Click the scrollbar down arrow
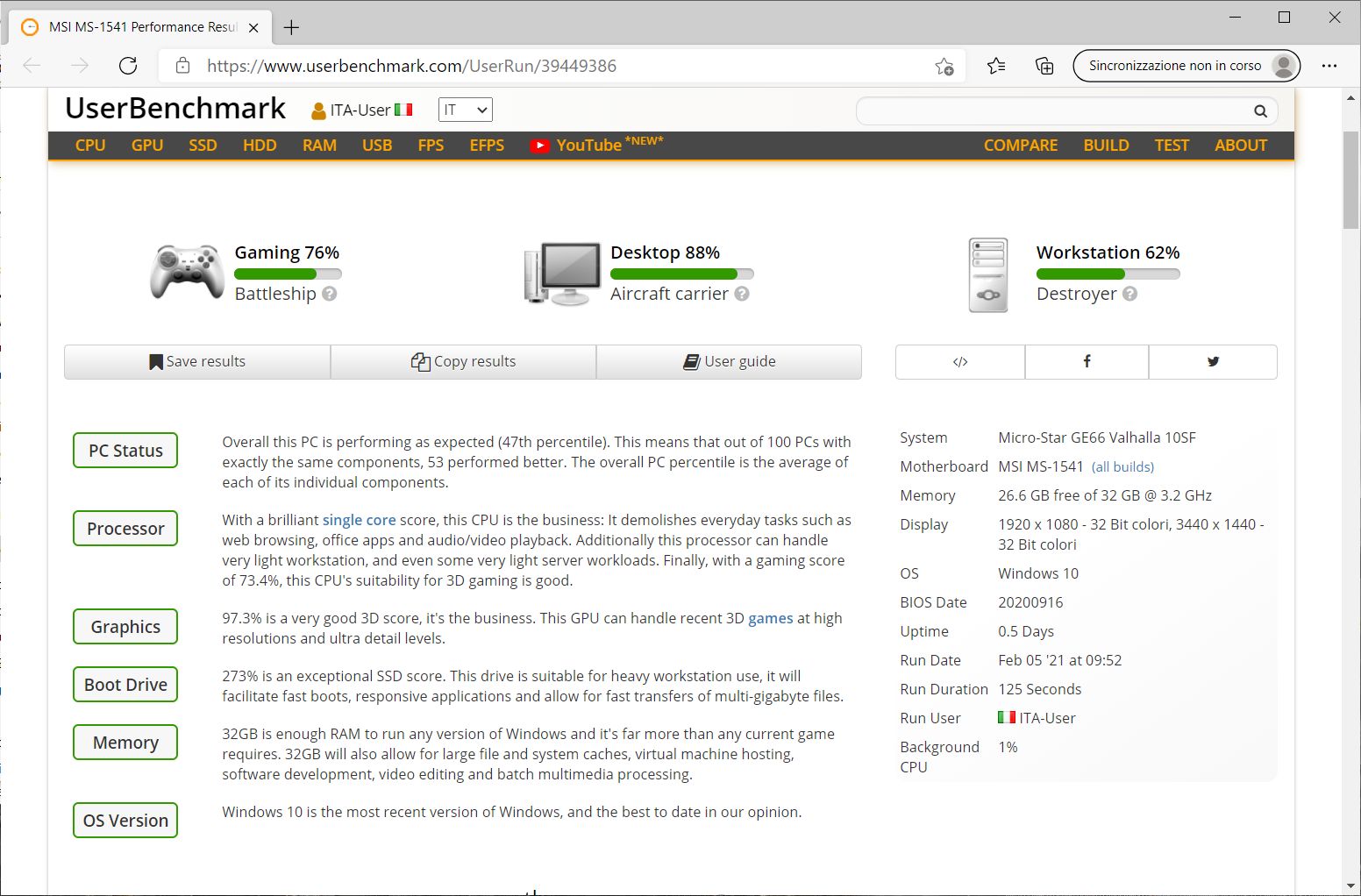This screenshot has width=1361, height=896. click(1350, 885)
